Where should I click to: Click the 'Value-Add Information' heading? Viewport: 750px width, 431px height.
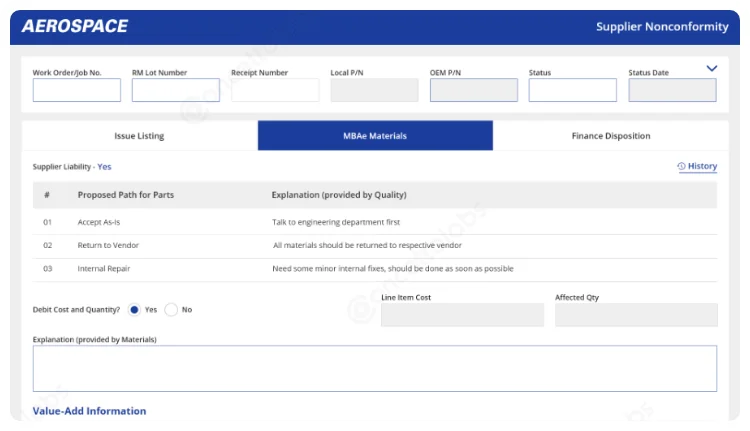(89, 411)
